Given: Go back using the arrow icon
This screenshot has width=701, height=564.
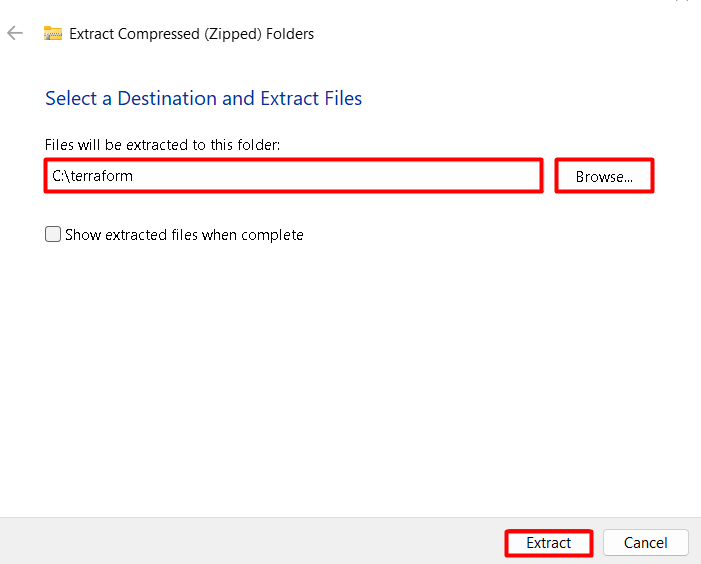Looking at the screenshot, I should point(15,33).
